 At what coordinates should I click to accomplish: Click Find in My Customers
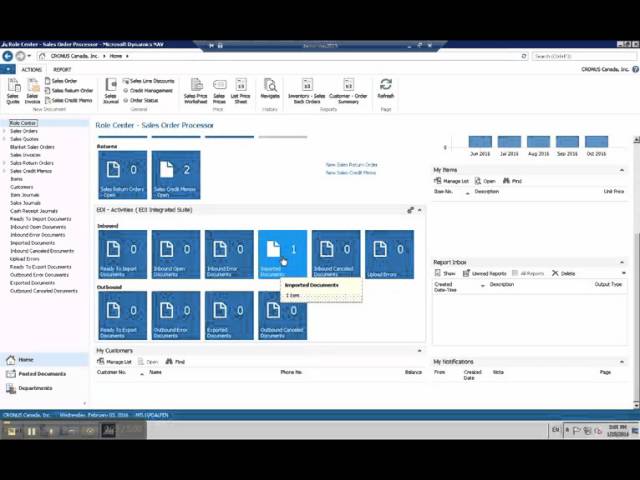coord(176,362)
